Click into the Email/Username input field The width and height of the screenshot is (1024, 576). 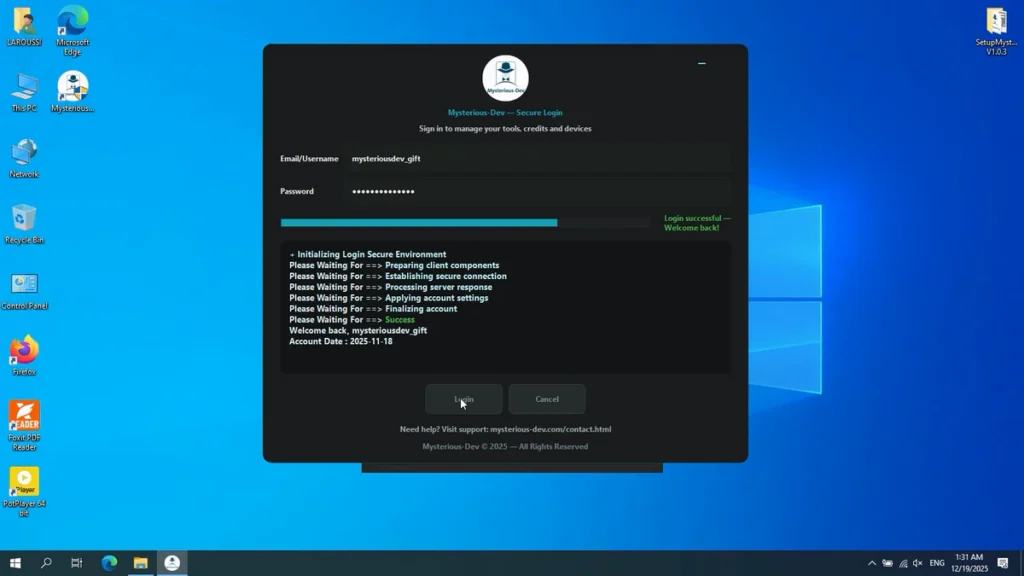coord(538,159)
